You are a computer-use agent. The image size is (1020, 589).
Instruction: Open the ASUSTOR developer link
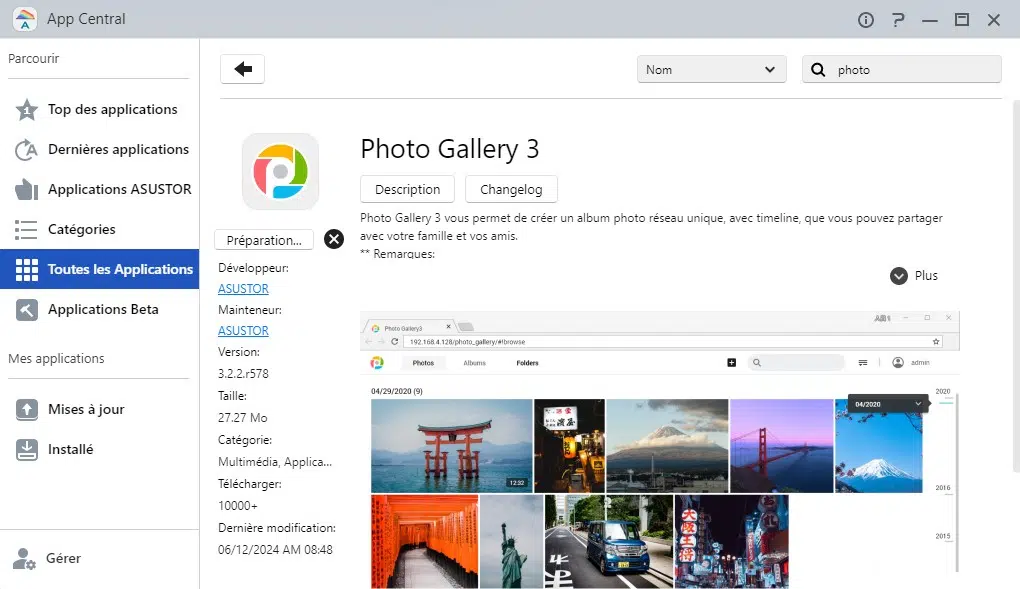[x=243, y=289]
